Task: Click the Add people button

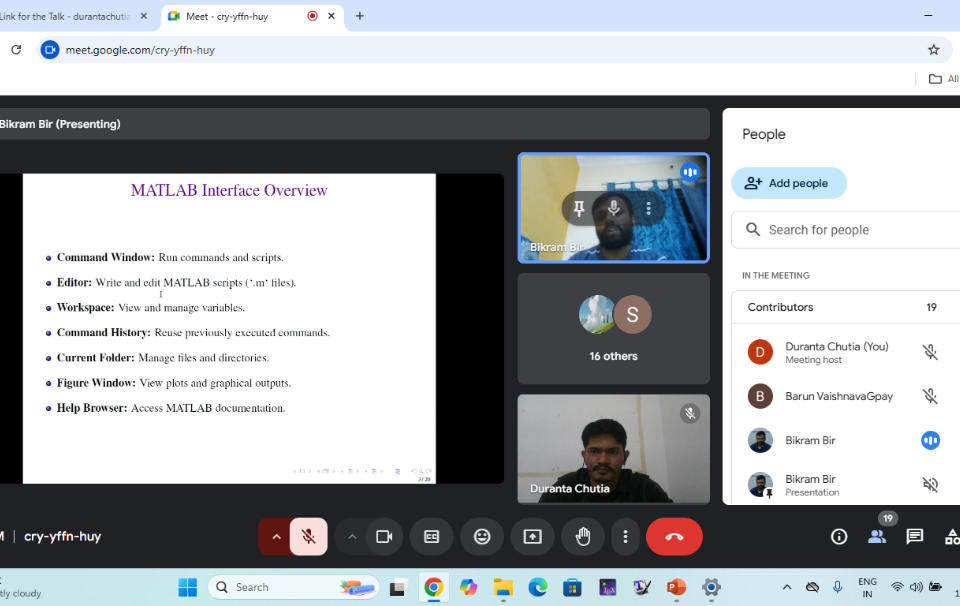Action: 788,183
